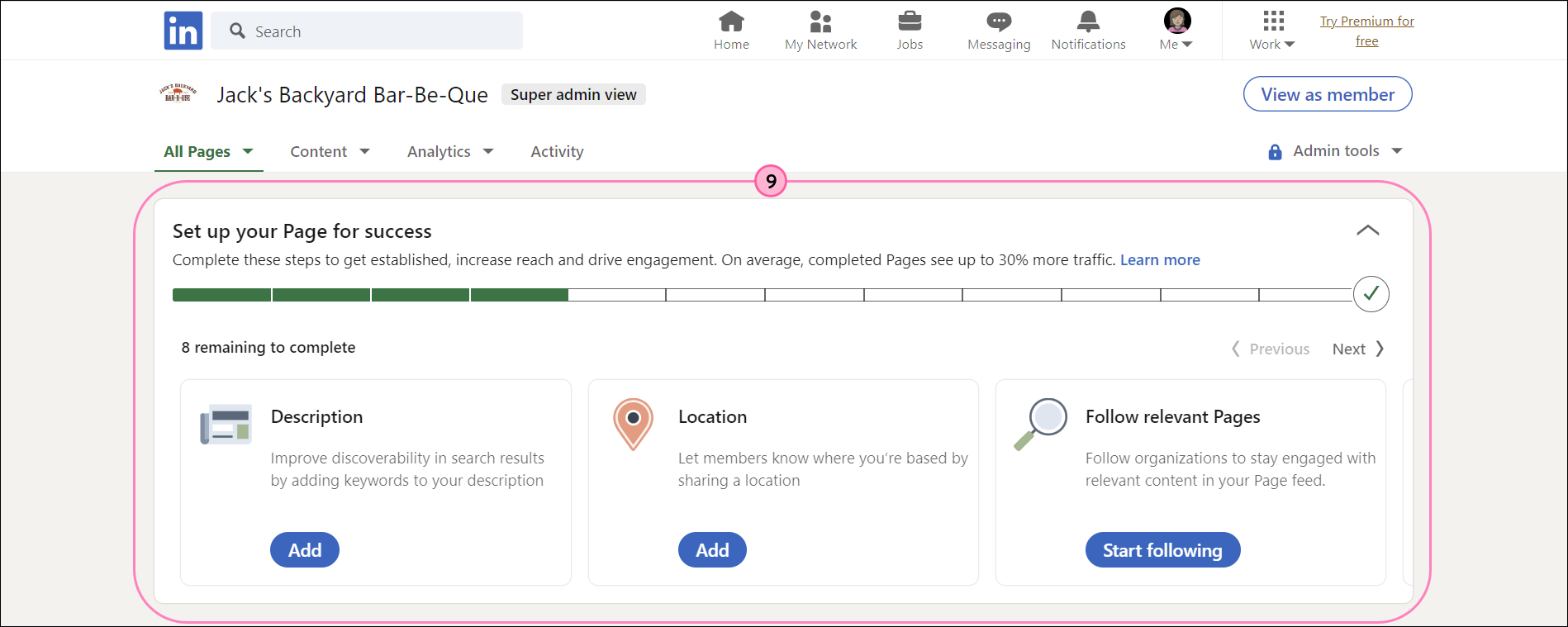1568x627 pixels.
Task: Go to Next setup cards chevron
Action: pyautogui.click(x=1380, y=349)
